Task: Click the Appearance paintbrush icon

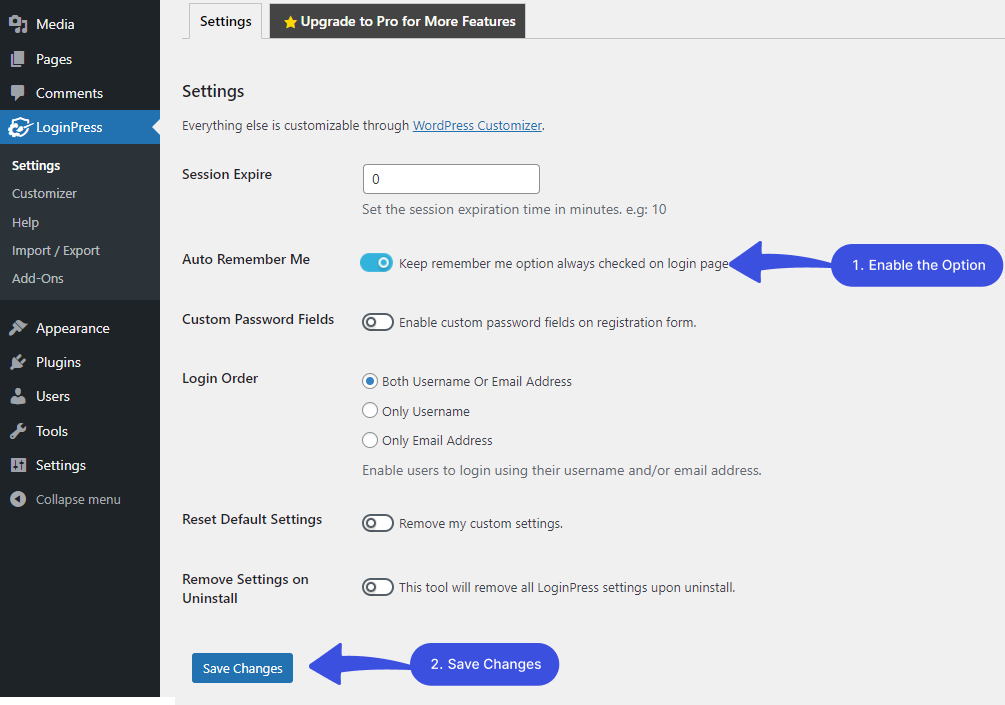Action: [x=18, y=328]
